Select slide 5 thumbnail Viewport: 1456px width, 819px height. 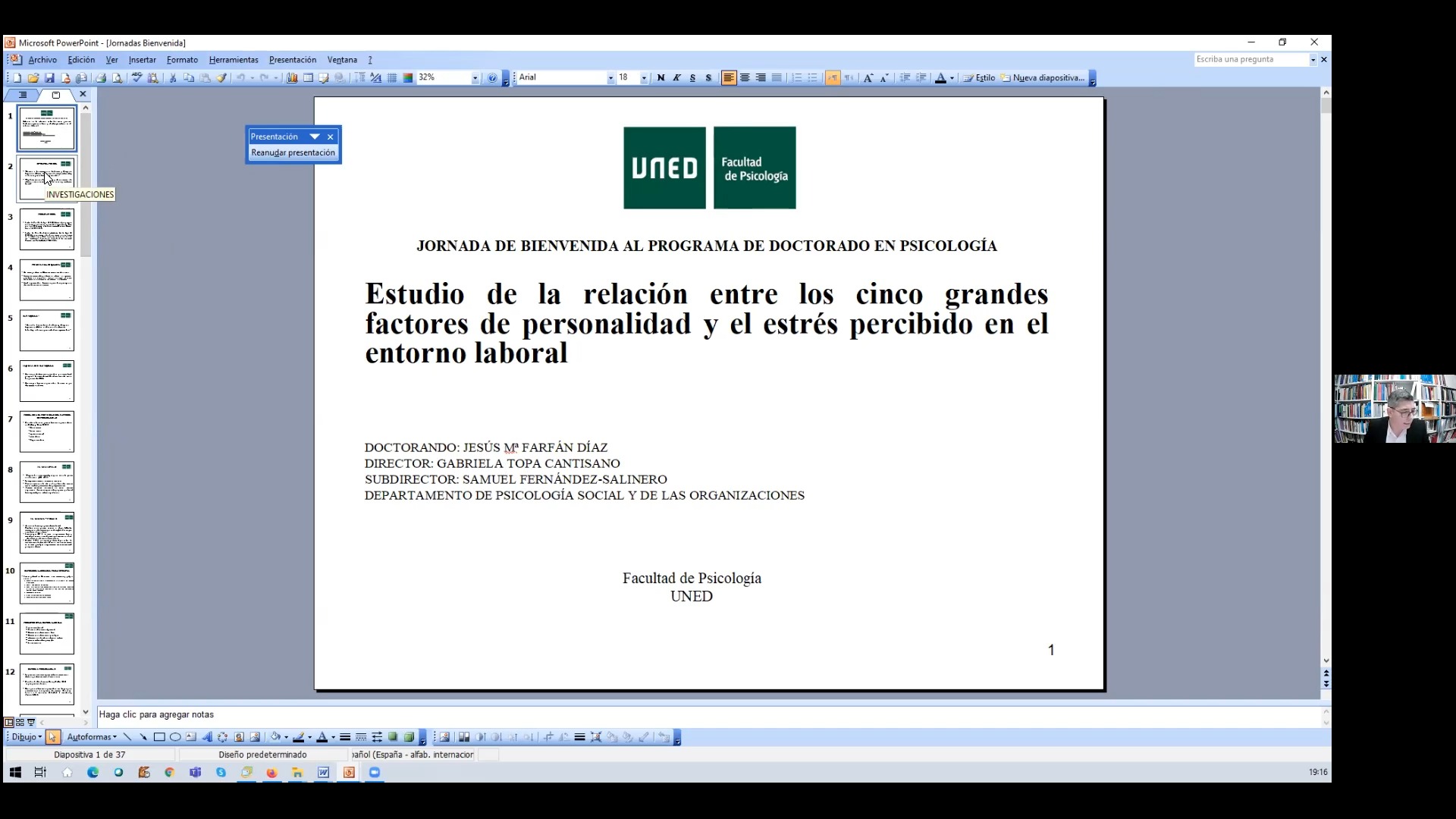(x=47, y=330)
